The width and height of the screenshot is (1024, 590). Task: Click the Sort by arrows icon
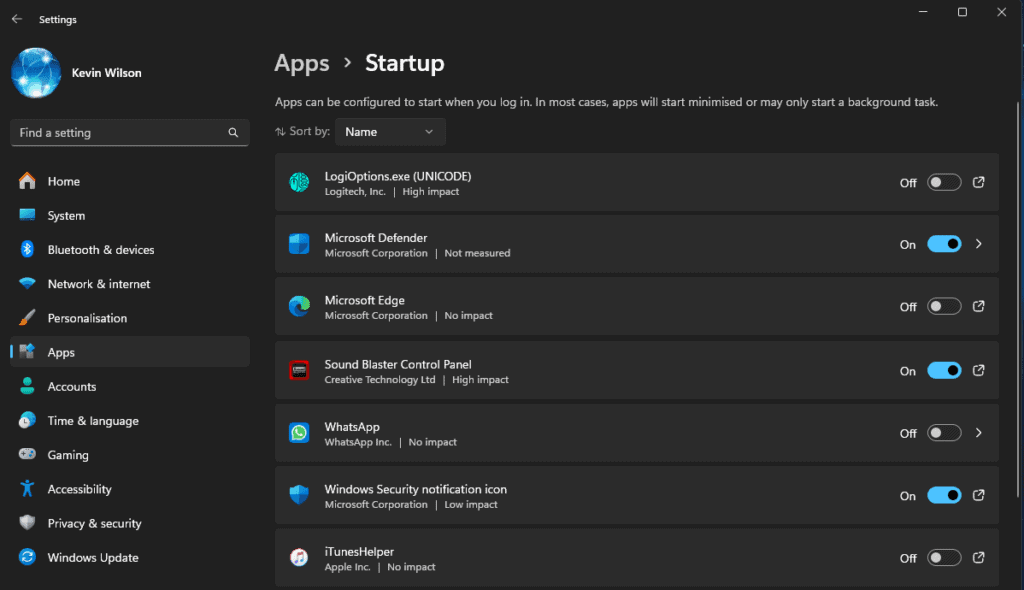(280, 132)
